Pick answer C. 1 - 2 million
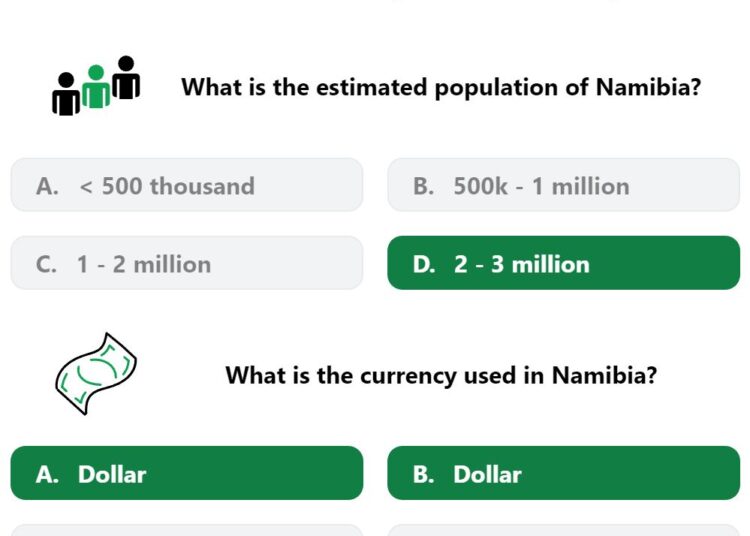The height and width of the screenshot is (536, 750). 187,263
